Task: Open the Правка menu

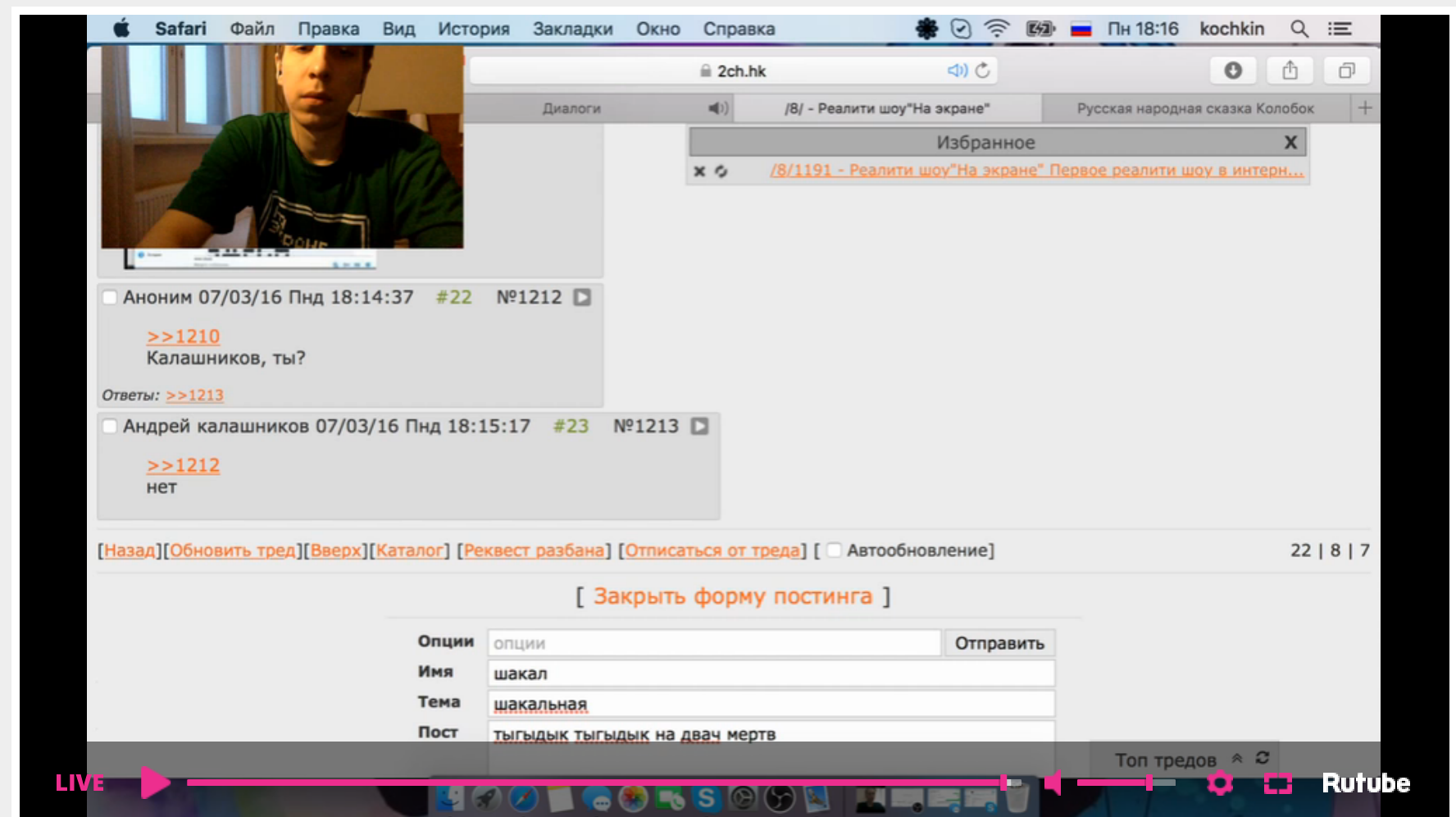Action: 328,29
